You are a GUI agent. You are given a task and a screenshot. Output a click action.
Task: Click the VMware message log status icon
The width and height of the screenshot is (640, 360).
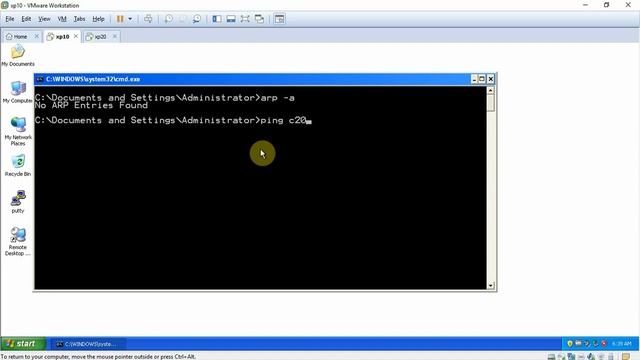[x=626, y=357]
